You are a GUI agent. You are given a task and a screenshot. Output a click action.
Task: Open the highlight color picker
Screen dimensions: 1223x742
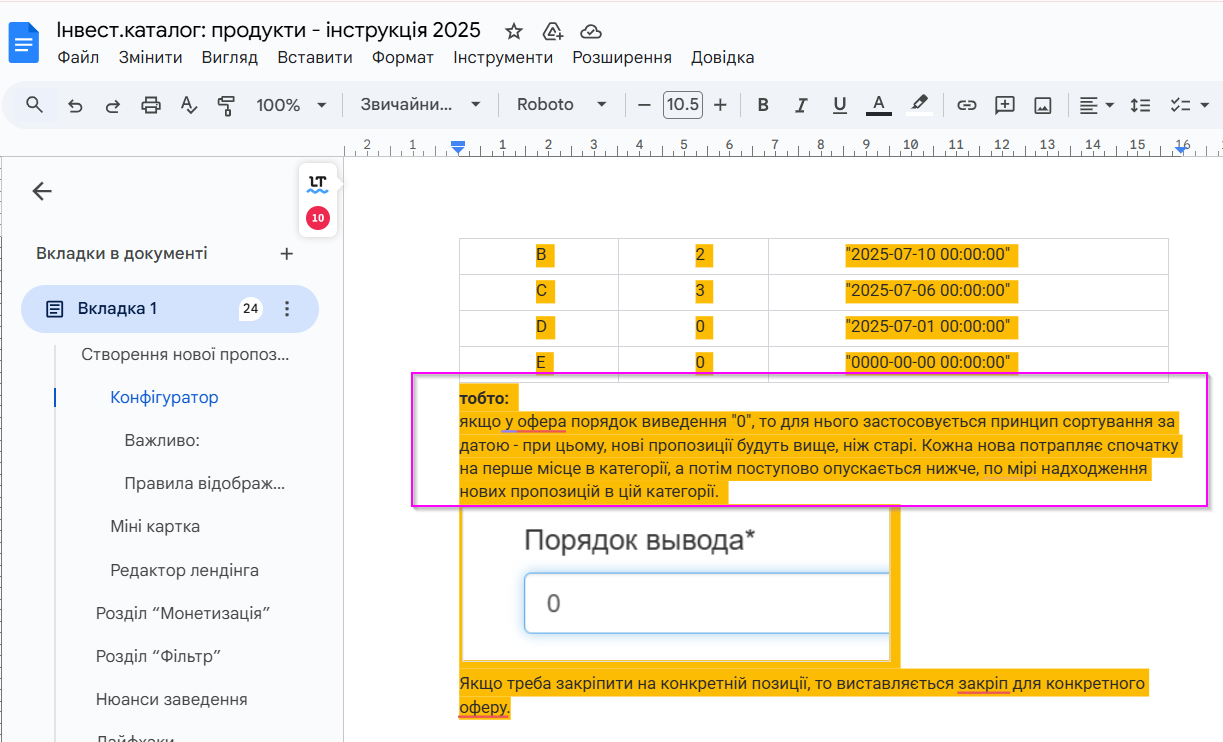click(x=919, y=105)
